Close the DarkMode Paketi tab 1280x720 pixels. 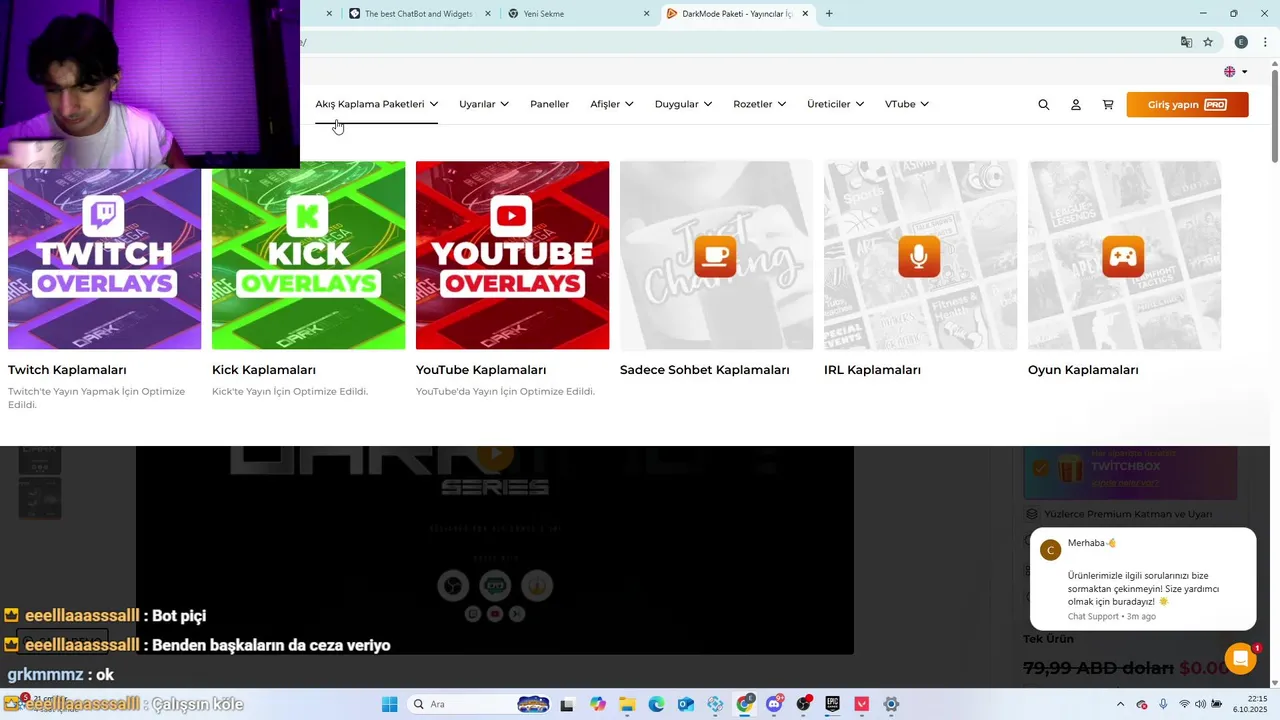pos(806,14)
